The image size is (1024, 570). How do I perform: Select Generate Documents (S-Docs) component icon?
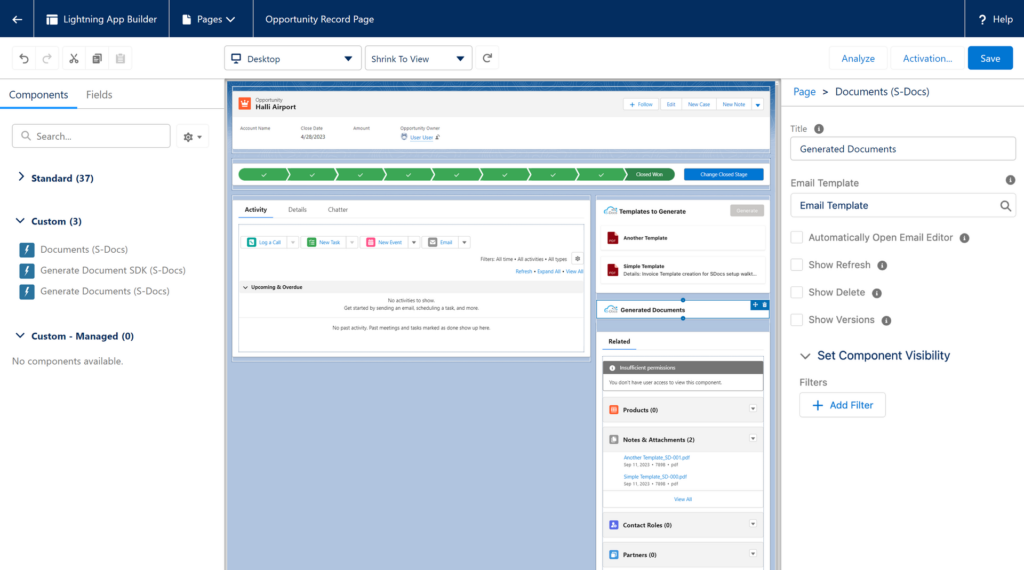(x=27, y=291)
